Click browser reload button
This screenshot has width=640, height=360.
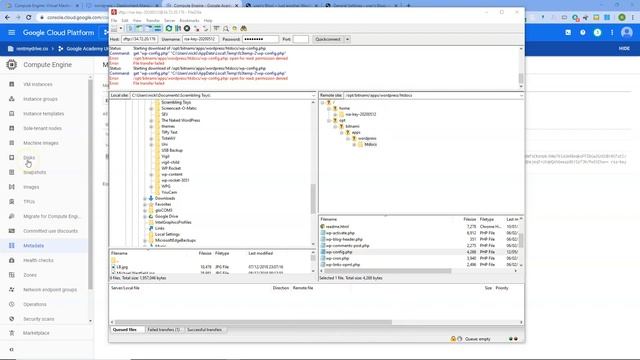click(x=29, y=17)
